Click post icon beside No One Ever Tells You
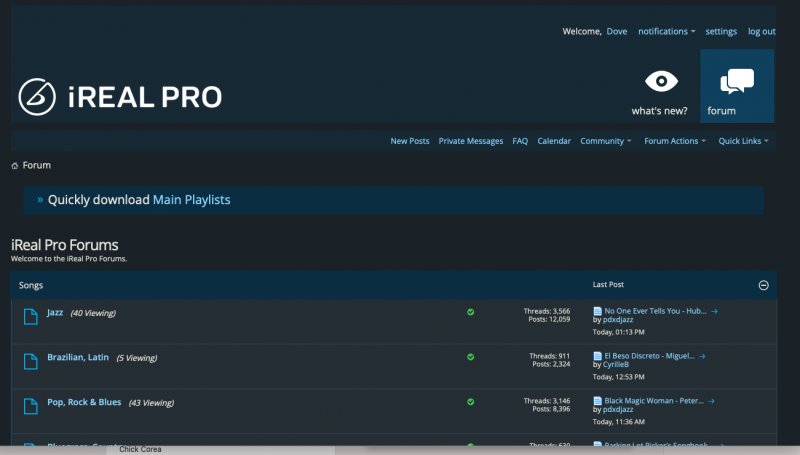 point(597,311)
